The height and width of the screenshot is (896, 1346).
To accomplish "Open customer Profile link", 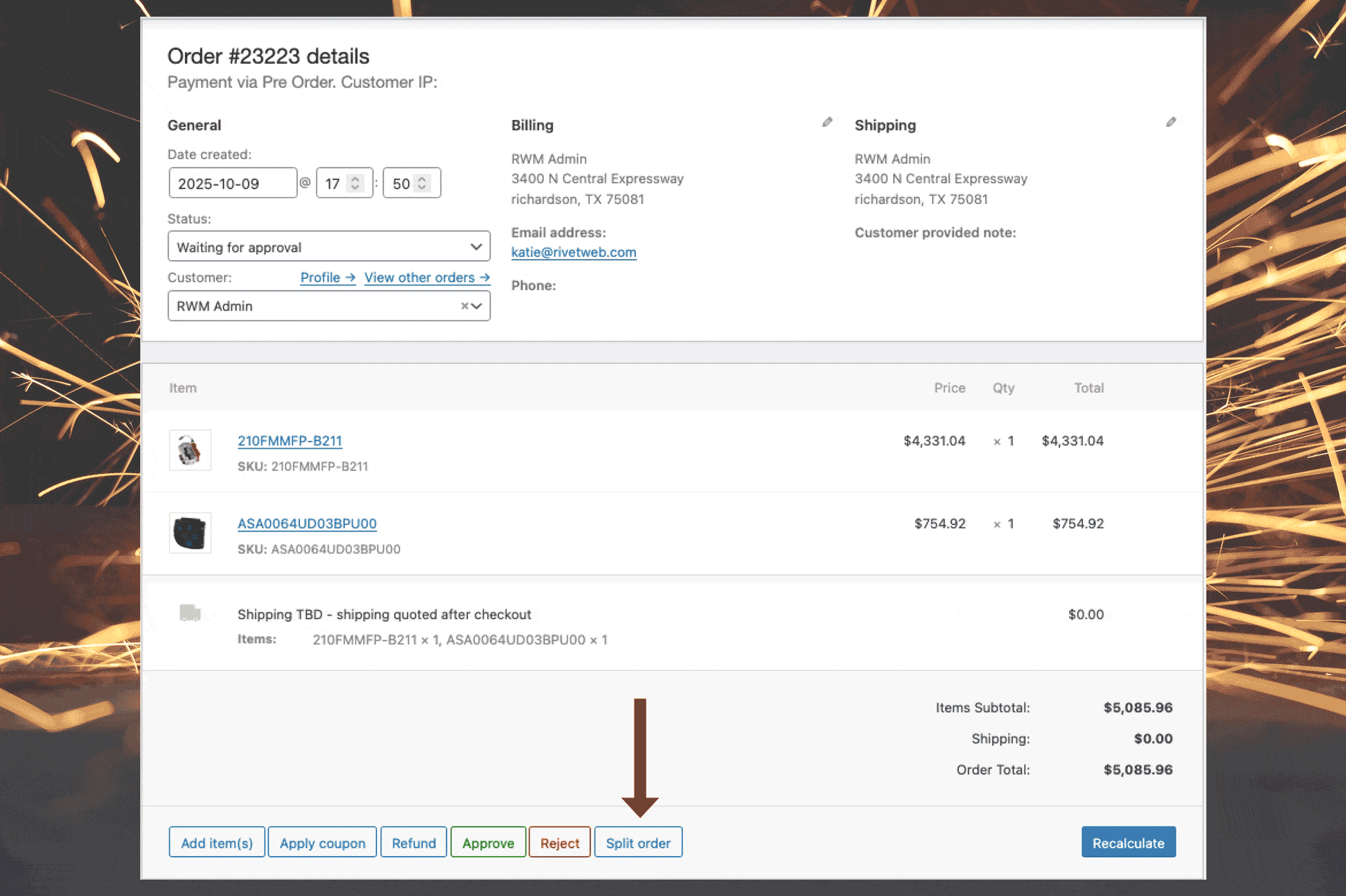I will tap(327, 278).
